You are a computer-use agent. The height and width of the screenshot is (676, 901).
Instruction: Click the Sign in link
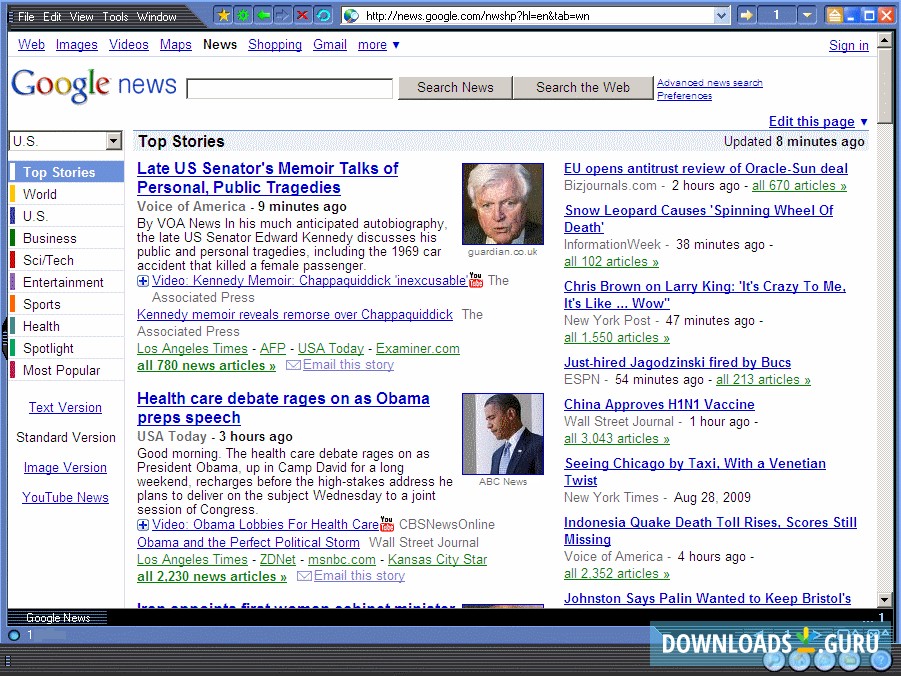coord(849,45)
